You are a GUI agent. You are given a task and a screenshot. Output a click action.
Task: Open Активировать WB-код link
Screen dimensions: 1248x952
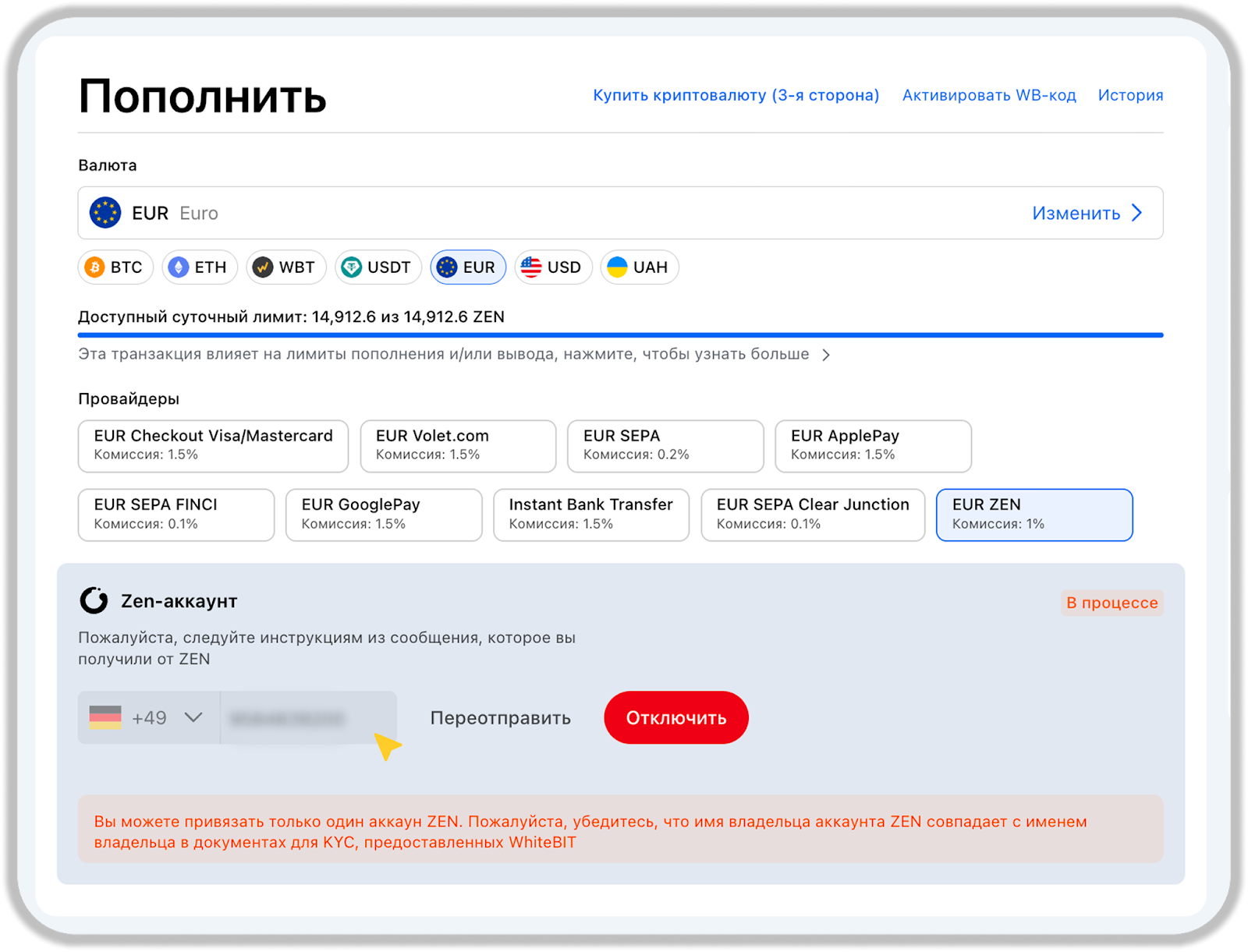(x=988, y=95)
